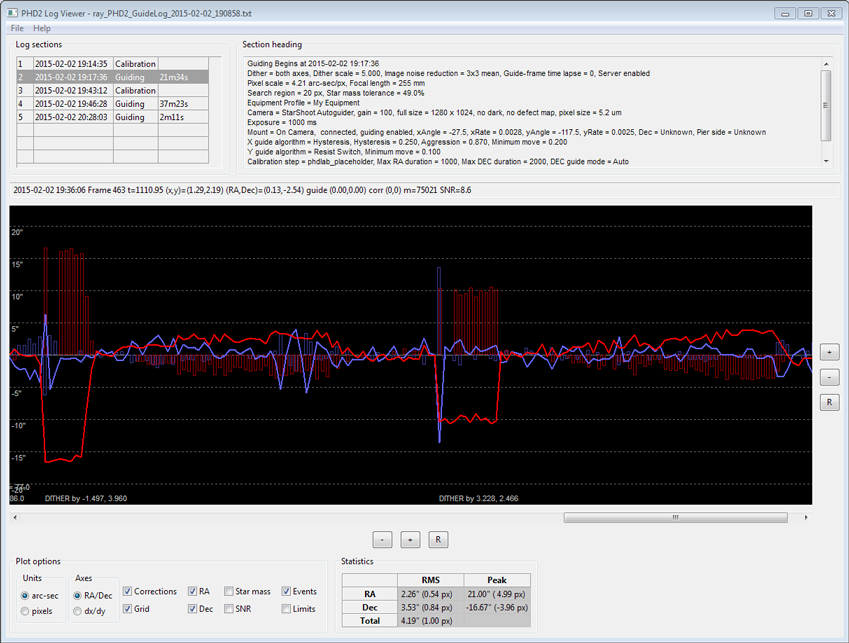Select the Guiding session lasting 37m23s
This screenshot has width=849, height=643.
pyautogui.click(x=100, y=103)
